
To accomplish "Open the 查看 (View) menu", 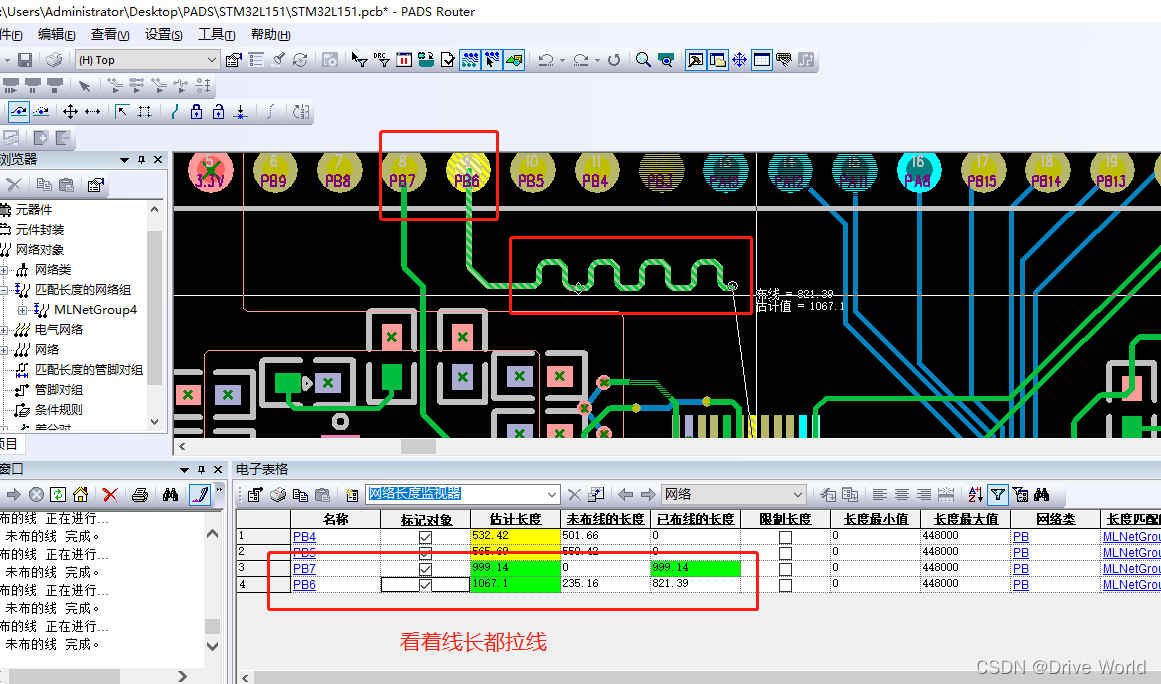I will click(x=110, y=35).
